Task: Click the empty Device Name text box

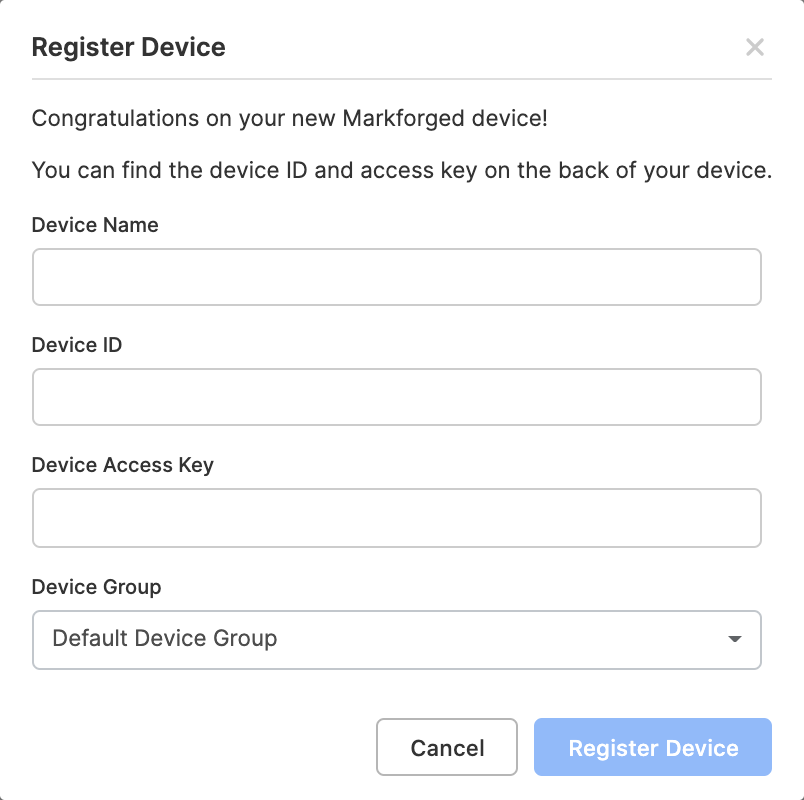Action: point(397,277)
